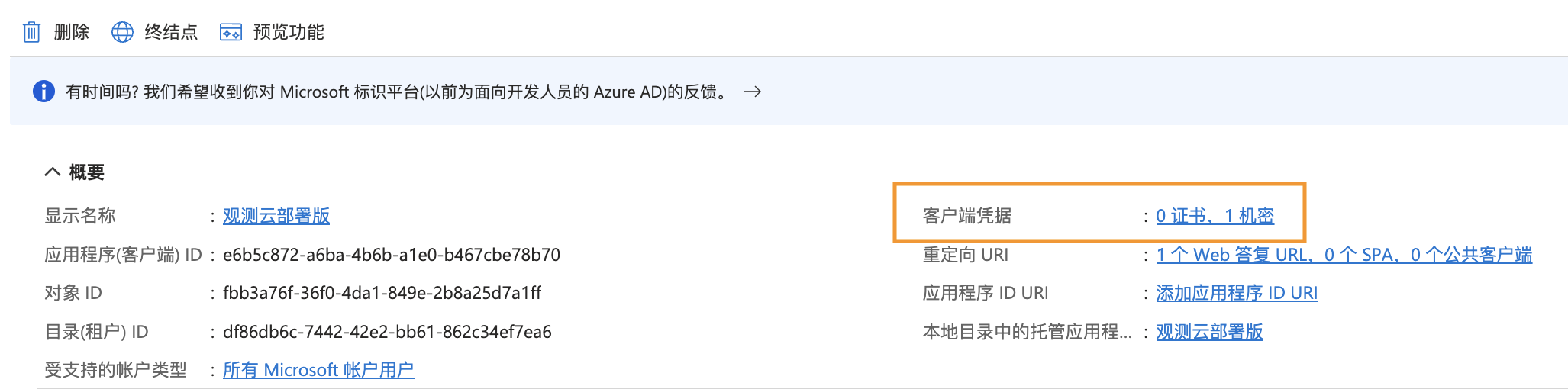Click the 概要 section heading
The image size is (1568, 389).
(x=86, y=172)
